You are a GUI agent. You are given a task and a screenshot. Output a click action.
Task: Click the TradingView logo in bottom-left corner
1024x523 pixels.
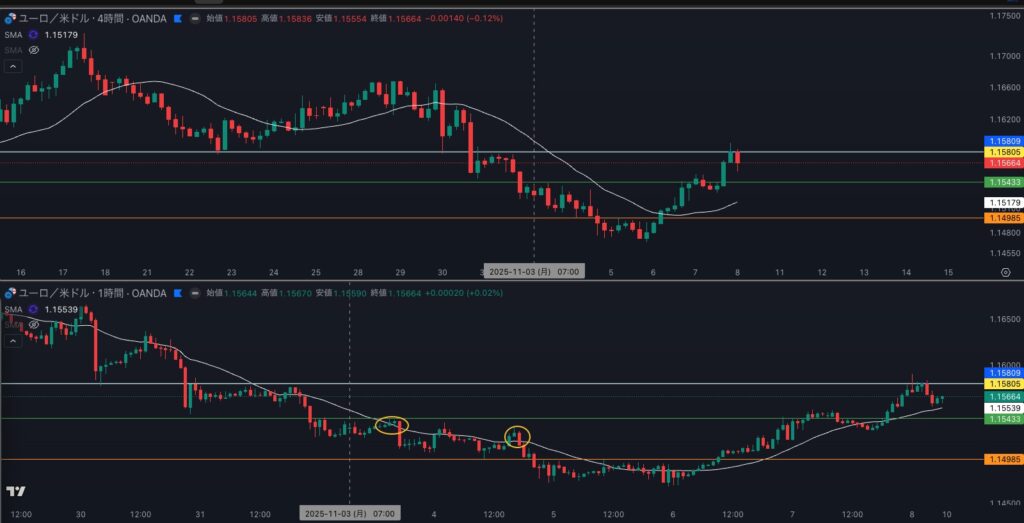pos(16,492)
